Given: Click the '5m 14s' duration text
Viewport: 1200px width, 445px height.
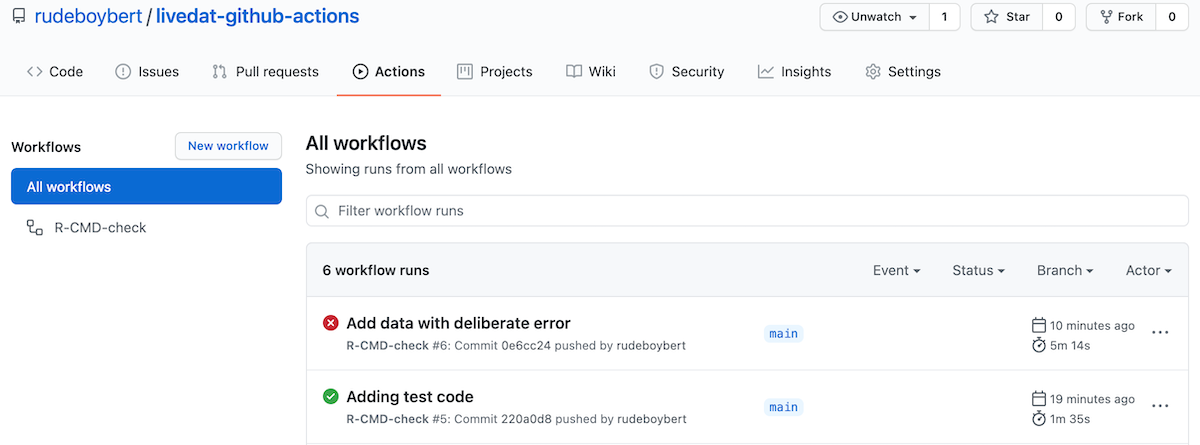Looking at the screenshot, I should [x=1070, y=345].
